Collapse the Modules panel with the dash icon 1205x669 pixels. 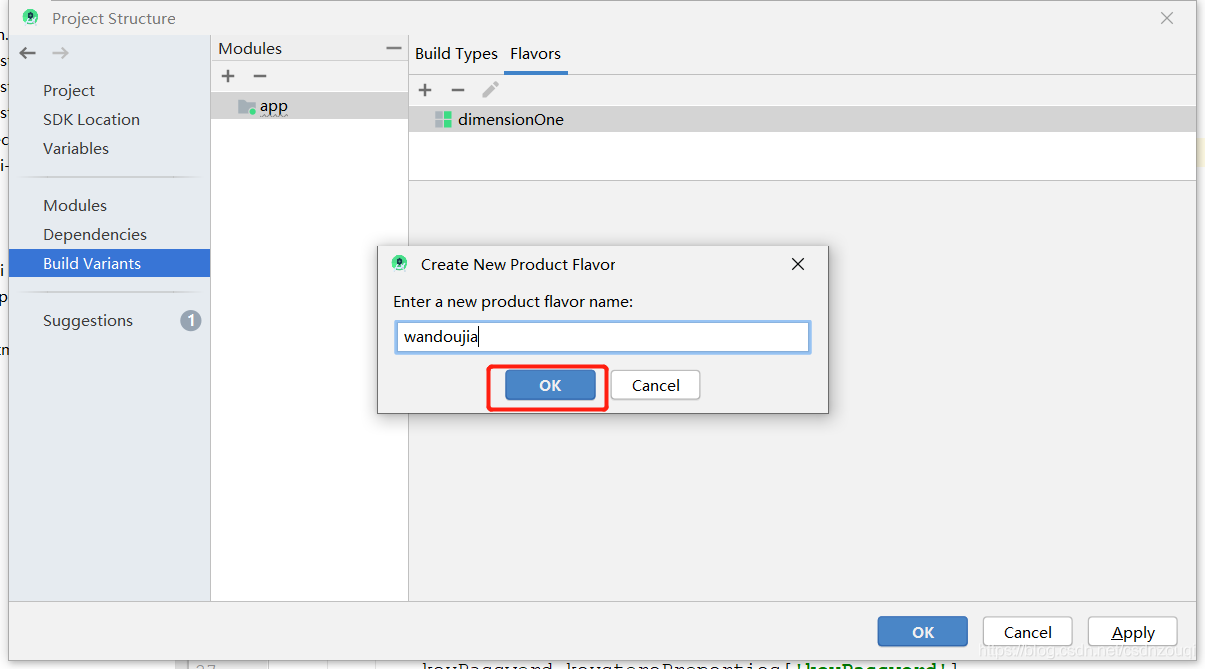tap(394, 48)
